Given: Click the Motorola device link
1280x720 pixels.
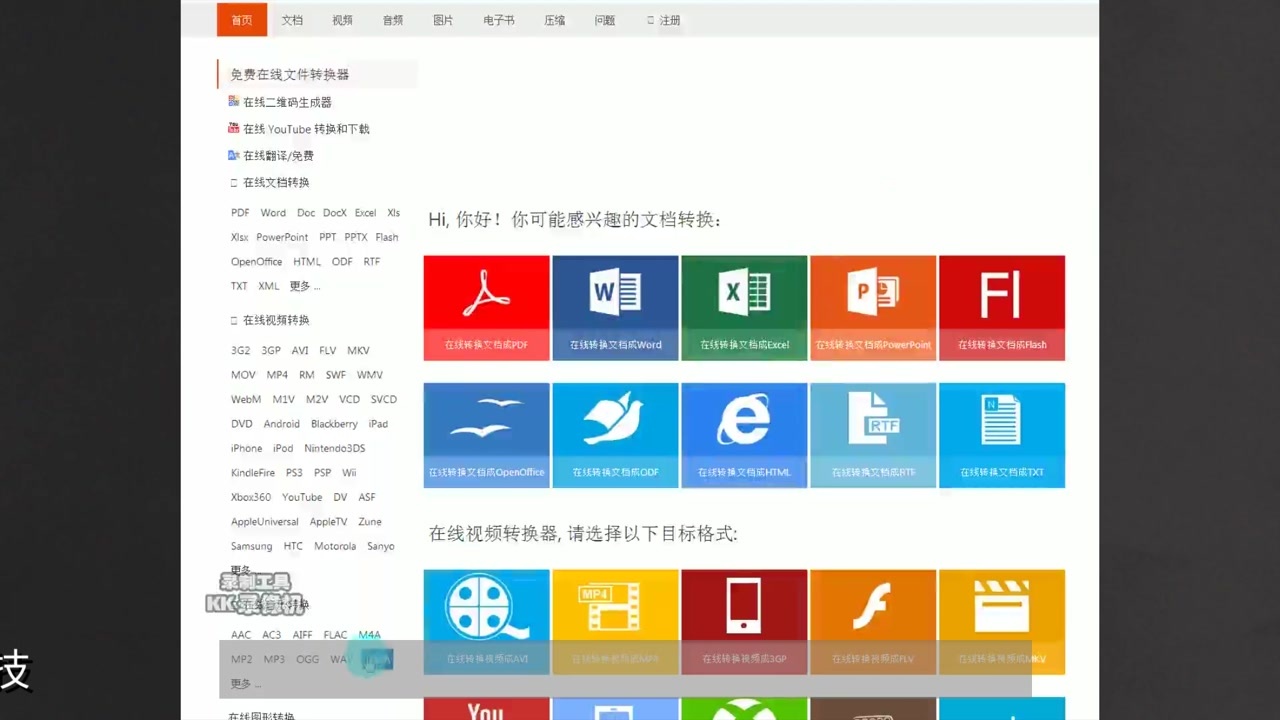Looking at the screenshot, I should pyautogui.click(x=335, y=546).
